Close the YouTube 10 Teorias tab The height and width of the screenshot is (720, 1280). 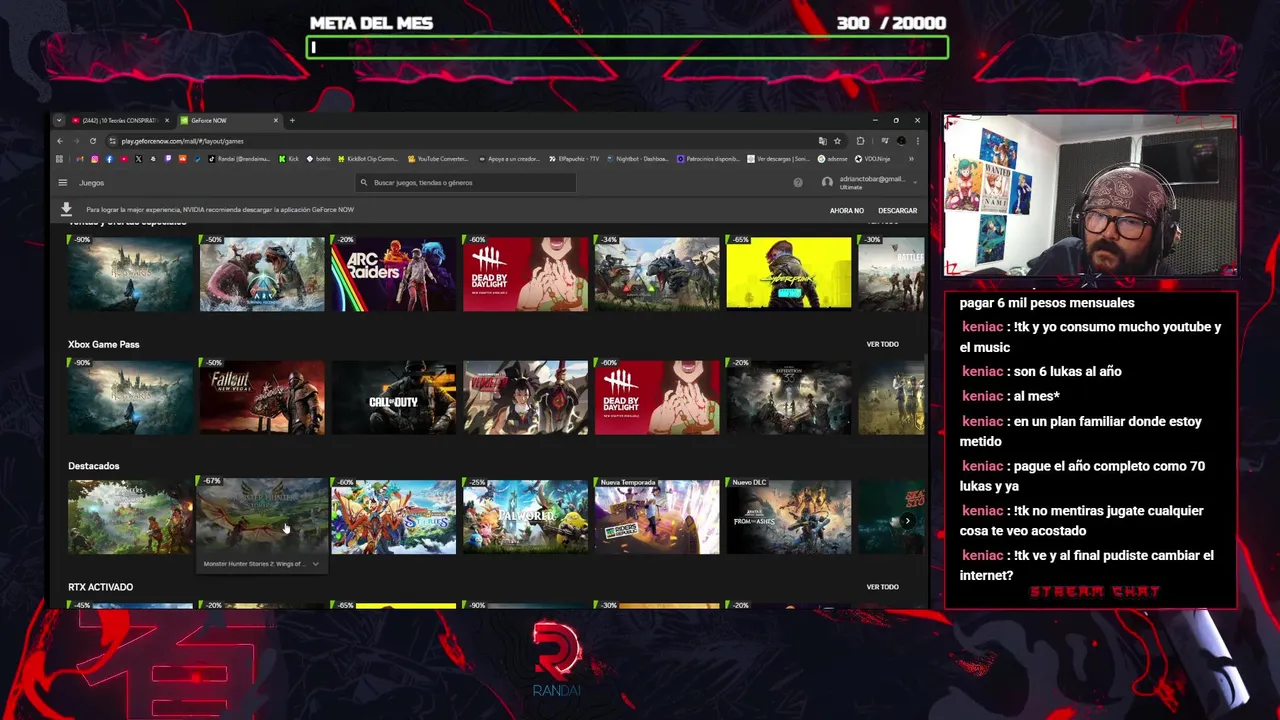pos(167,120)
